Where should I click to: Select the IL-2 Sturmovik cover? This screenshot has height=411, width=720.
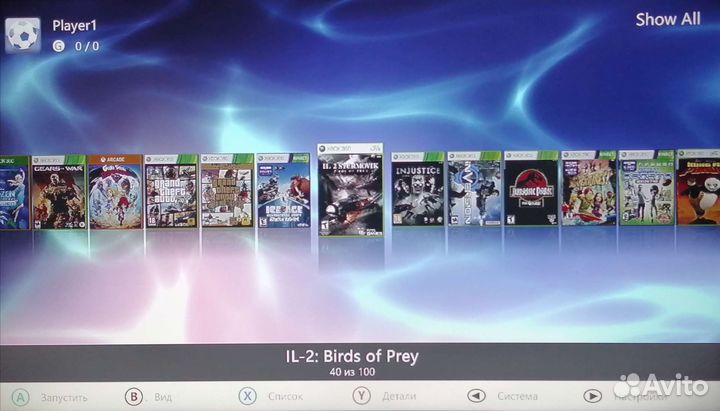350,190
